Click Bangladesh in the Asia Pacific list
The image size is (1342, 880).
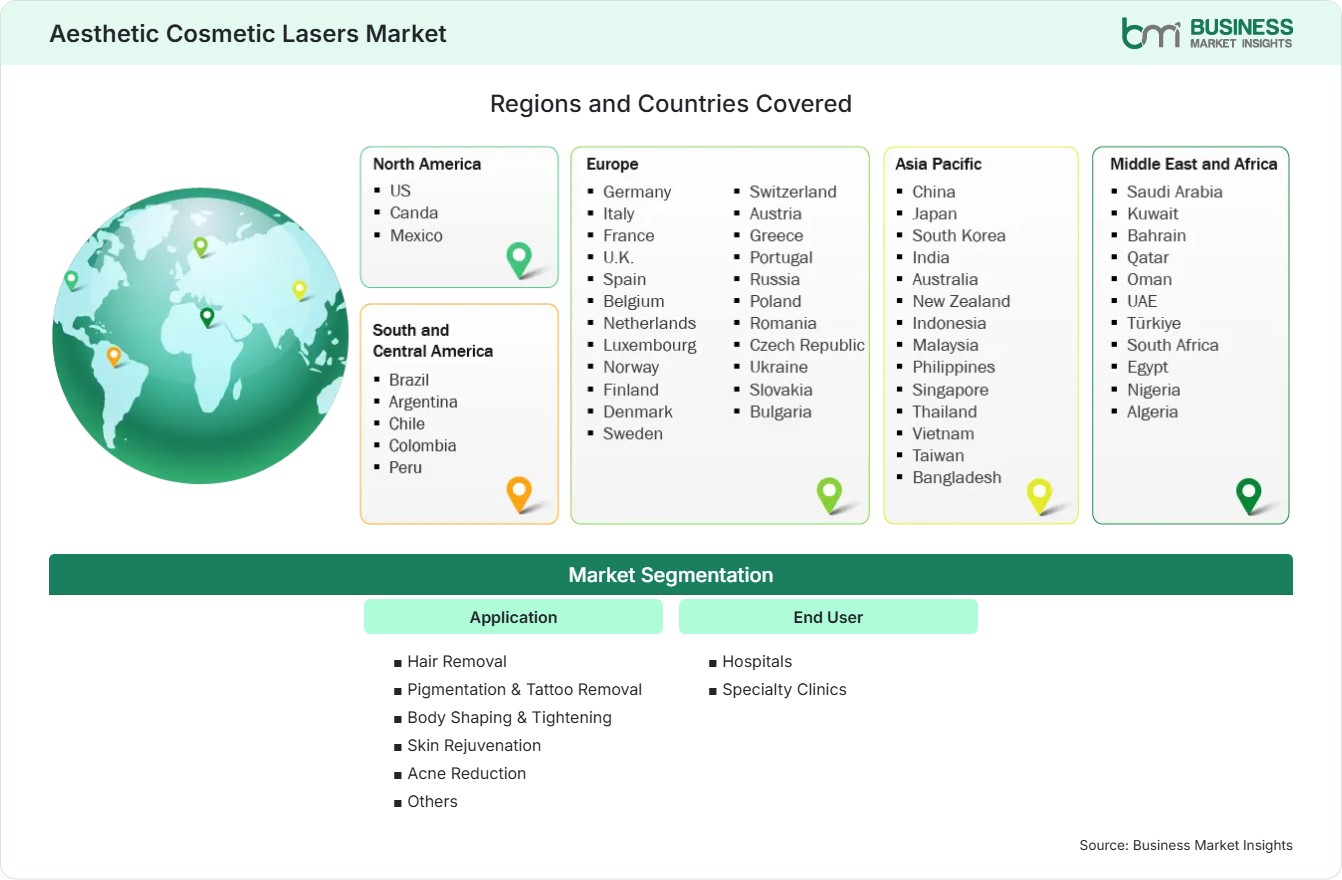pos(957,477)
